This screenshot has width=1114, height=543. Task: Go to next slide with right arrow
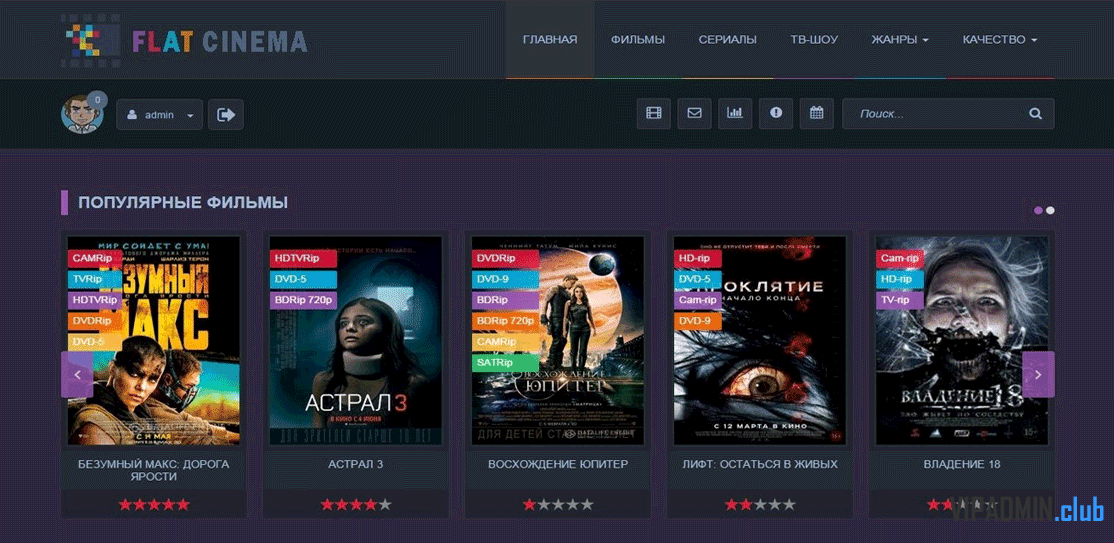coord(1038,375)
